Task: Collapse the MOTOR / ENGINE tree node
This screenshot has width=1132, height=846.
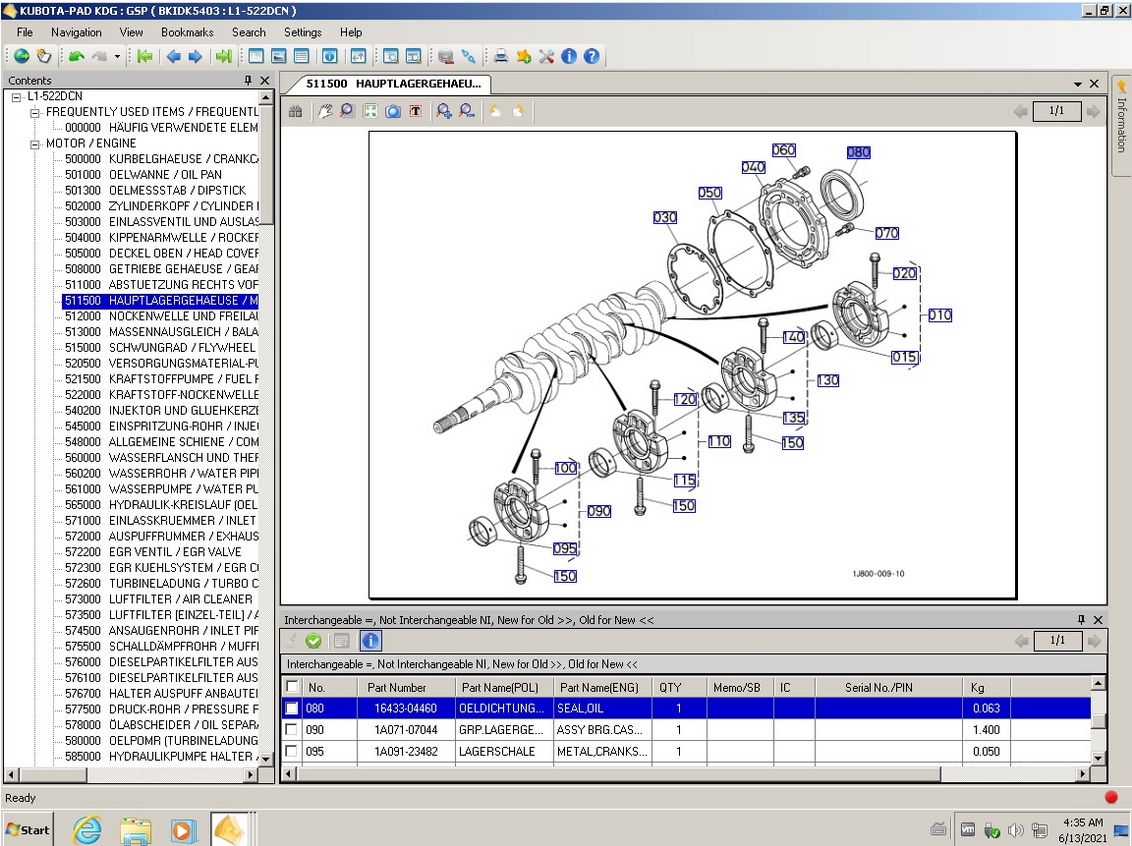Action: (35, 144)
